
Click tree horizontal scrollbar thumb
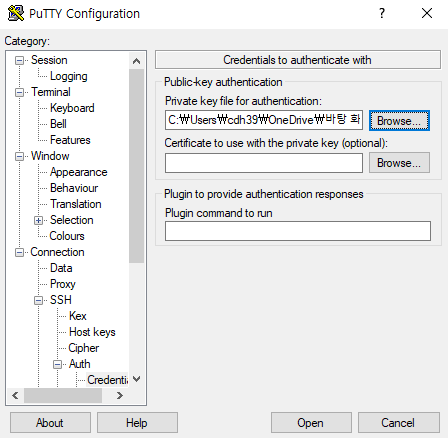(x=63, y=396)
